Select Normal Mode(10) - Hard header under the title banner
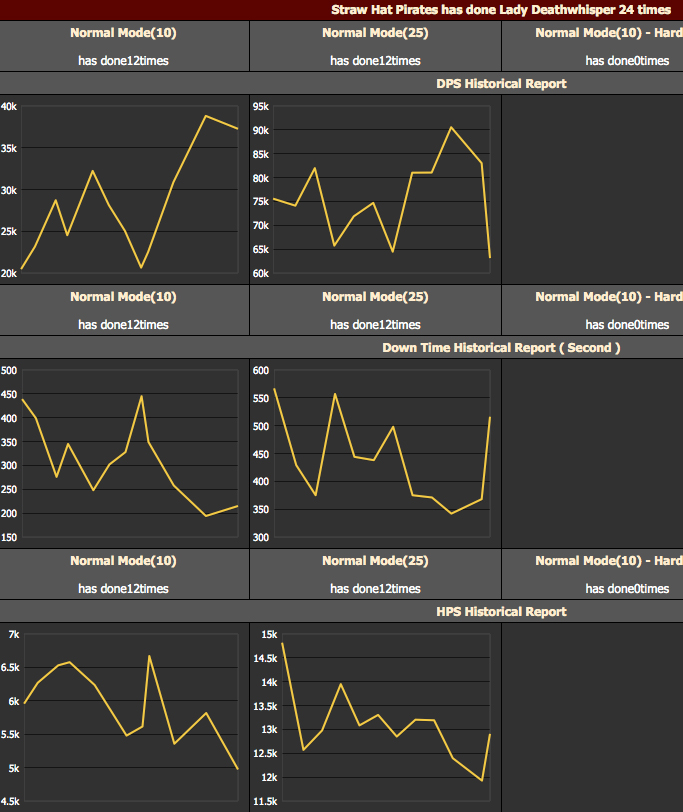 609,33
